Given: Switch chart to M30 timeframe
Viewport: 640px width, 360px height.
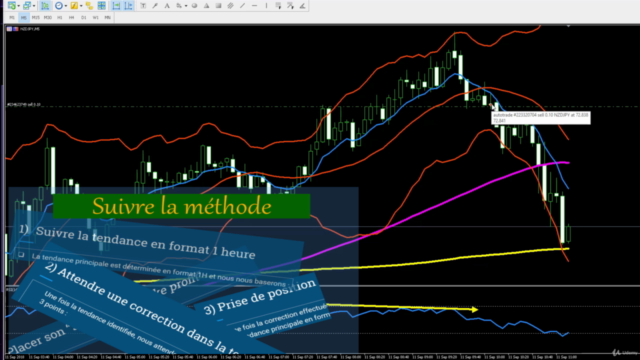Looking at the screenshot, I should pyautogui.click(x=47, y=18).
